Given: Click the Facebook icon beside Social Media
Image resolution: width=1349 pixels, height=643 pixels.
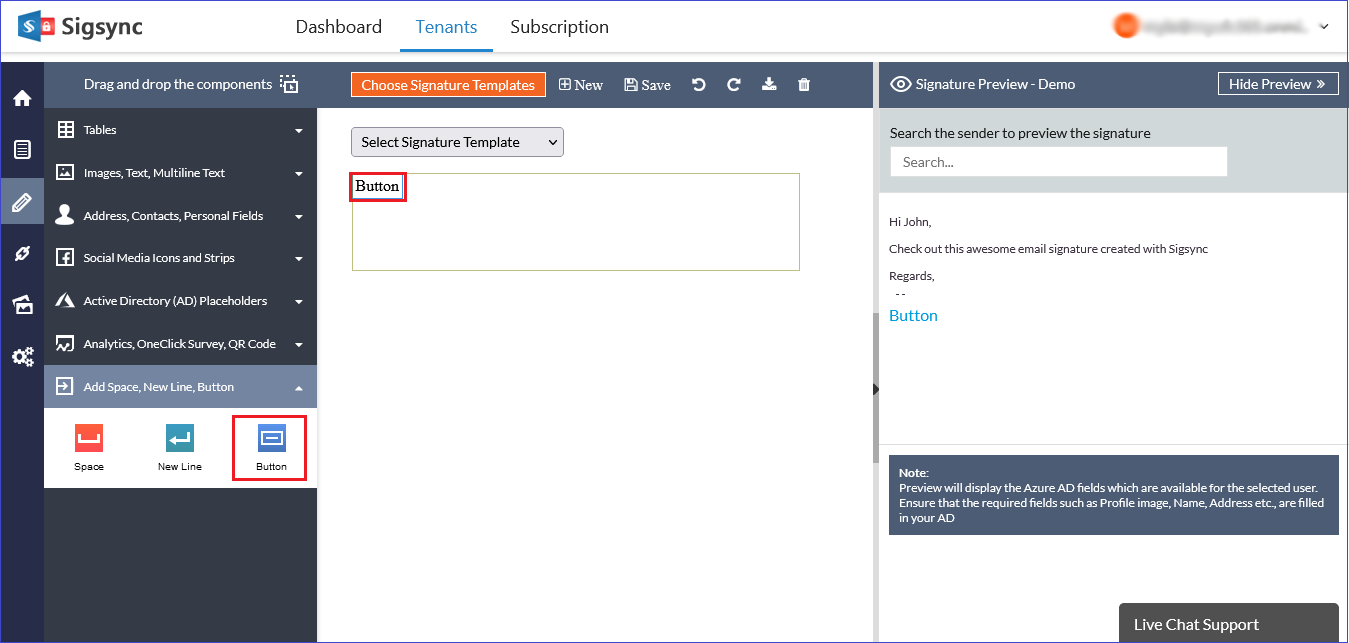Looking at the screenshot, I should [65, 258].
